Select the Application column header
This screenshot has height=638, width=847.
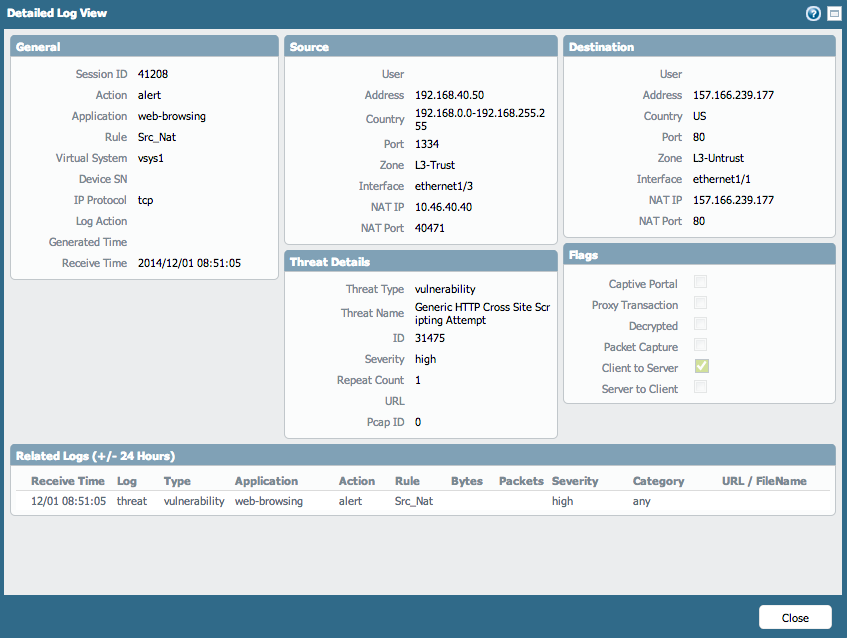[x=266, y=481]
